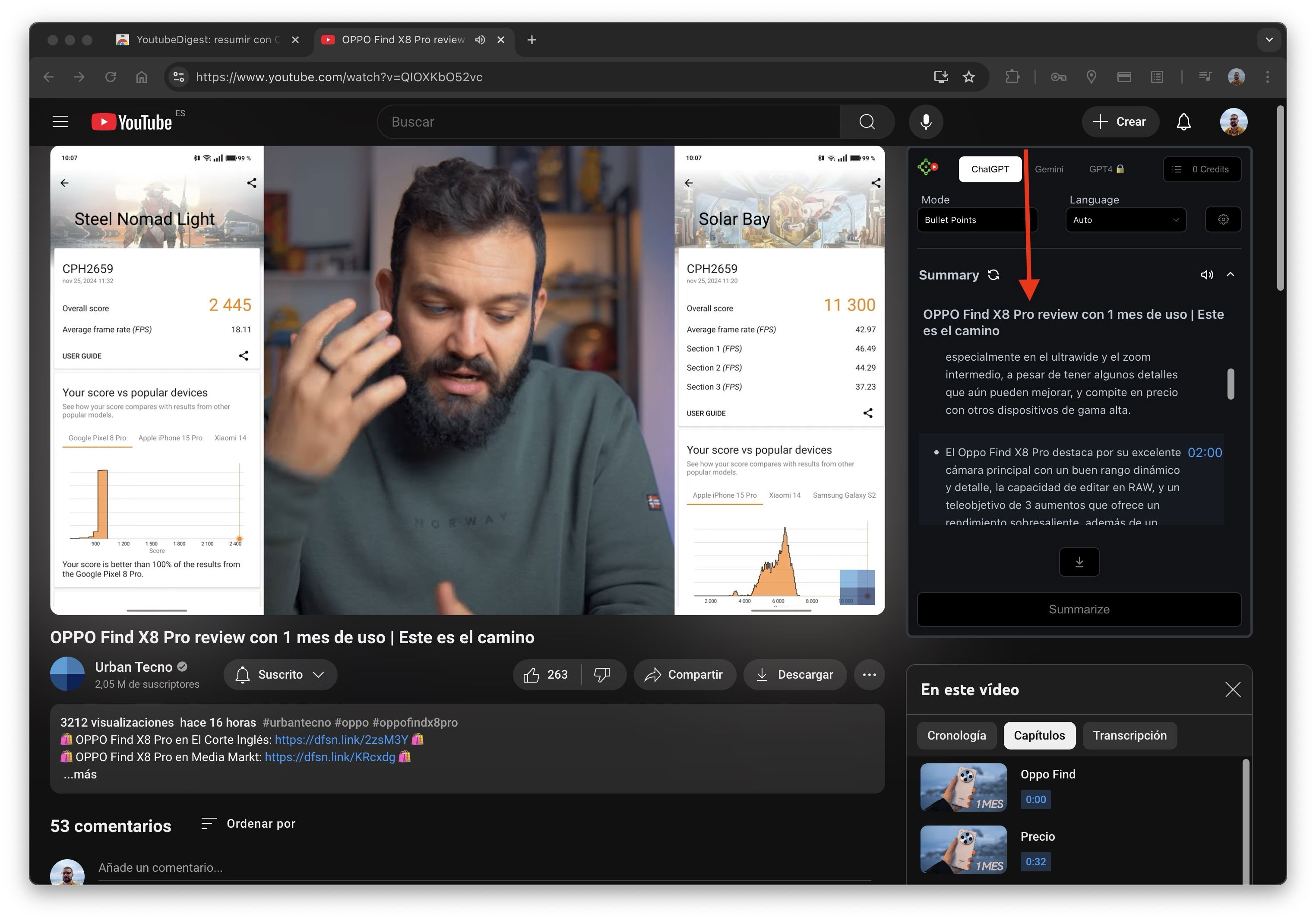Click the Descargar button

(794, 675)
